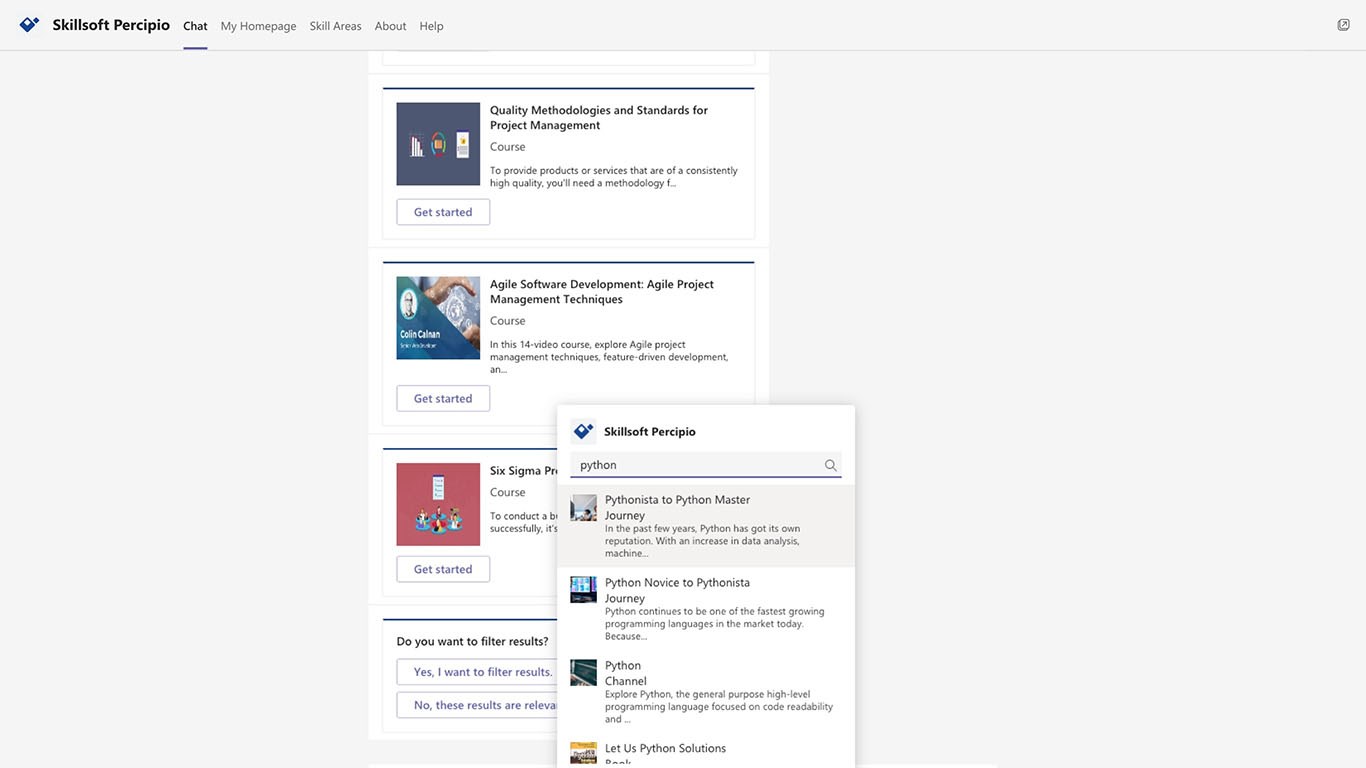Click the Skillsoft Percipio logo in header
Viewport: 1366px width, 768px height.
coord(29,25)
